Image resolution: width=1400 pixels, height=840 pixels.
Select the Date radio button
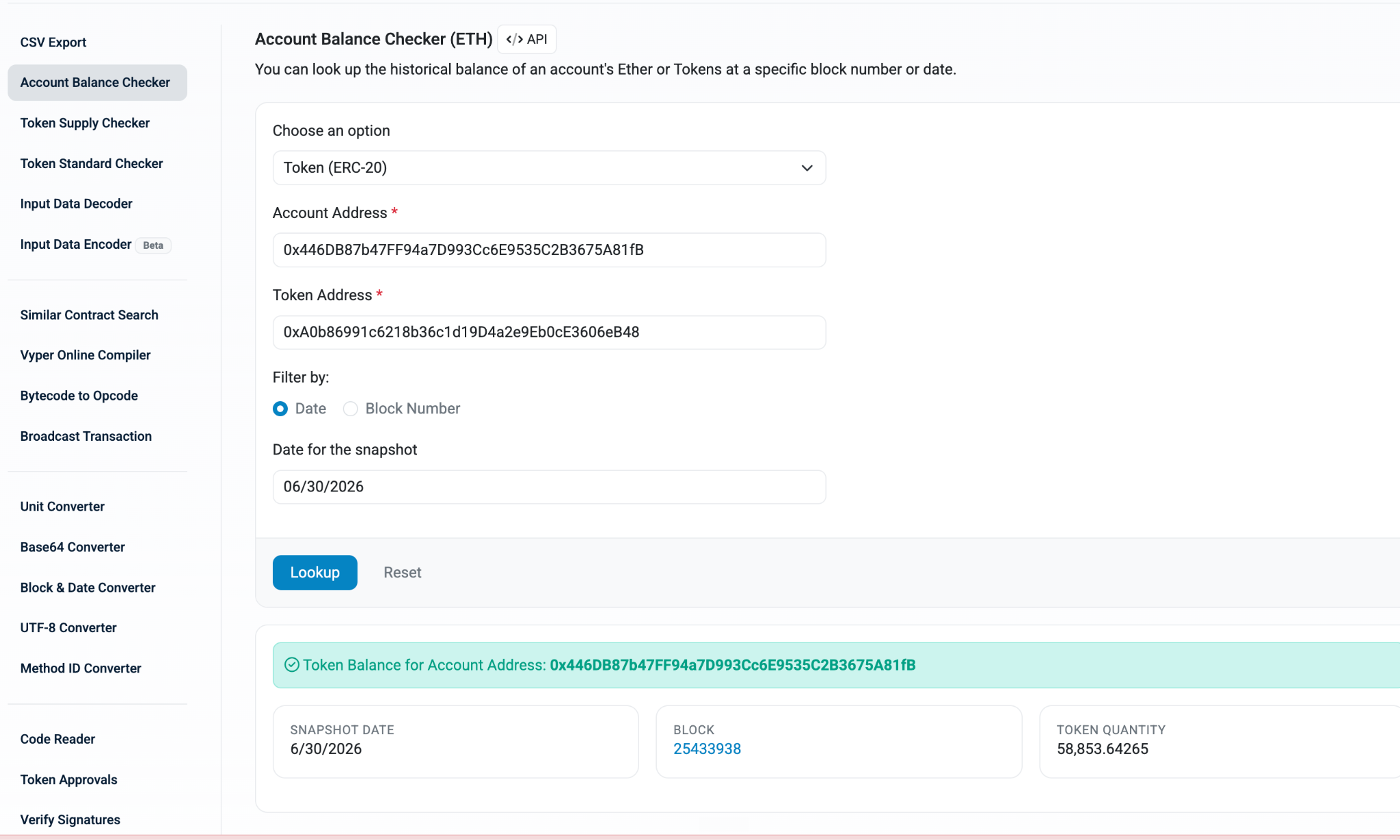coord(280,409)
